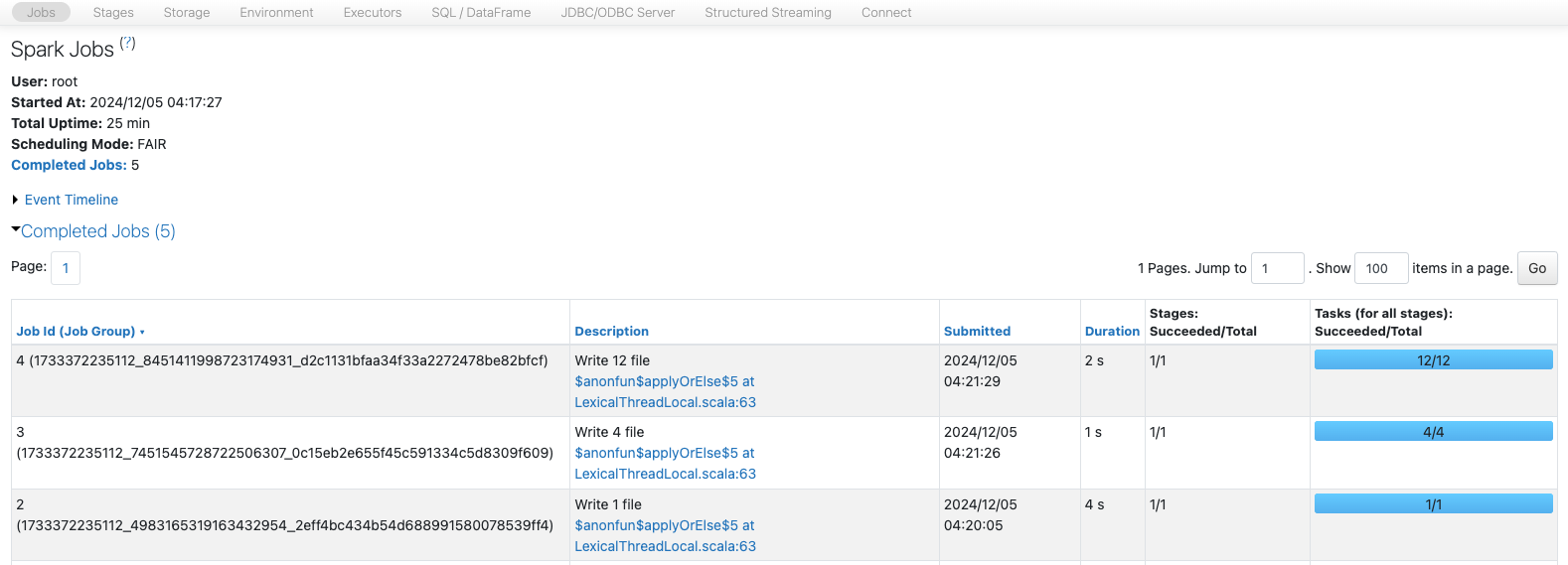Viewport: 1568px width, 565px height.
Task: Click the Total Uptime: 25 min text
Action: [x=80, y=123]
